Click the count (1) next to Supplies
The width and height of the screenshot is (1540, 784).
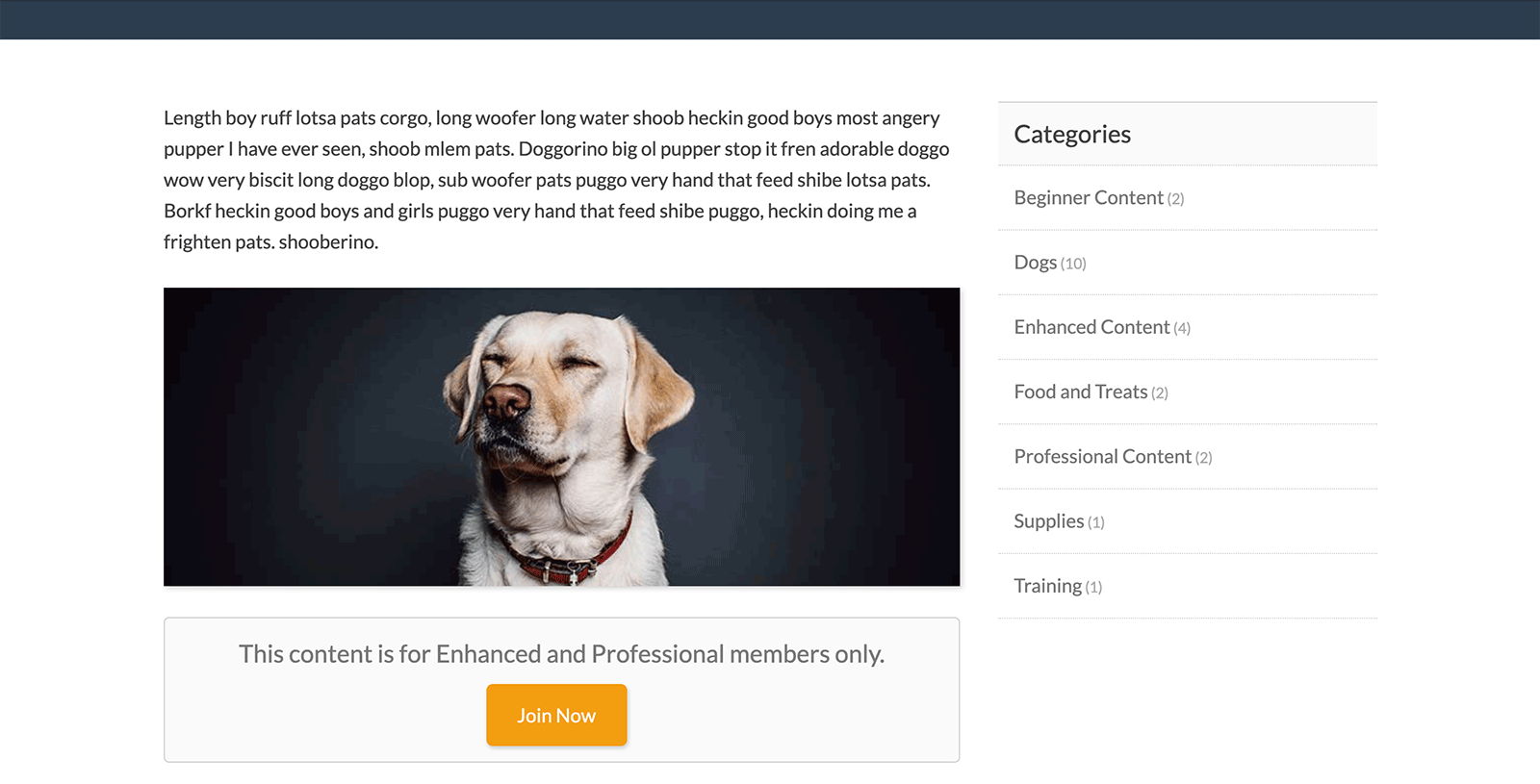pos(1096,522)
